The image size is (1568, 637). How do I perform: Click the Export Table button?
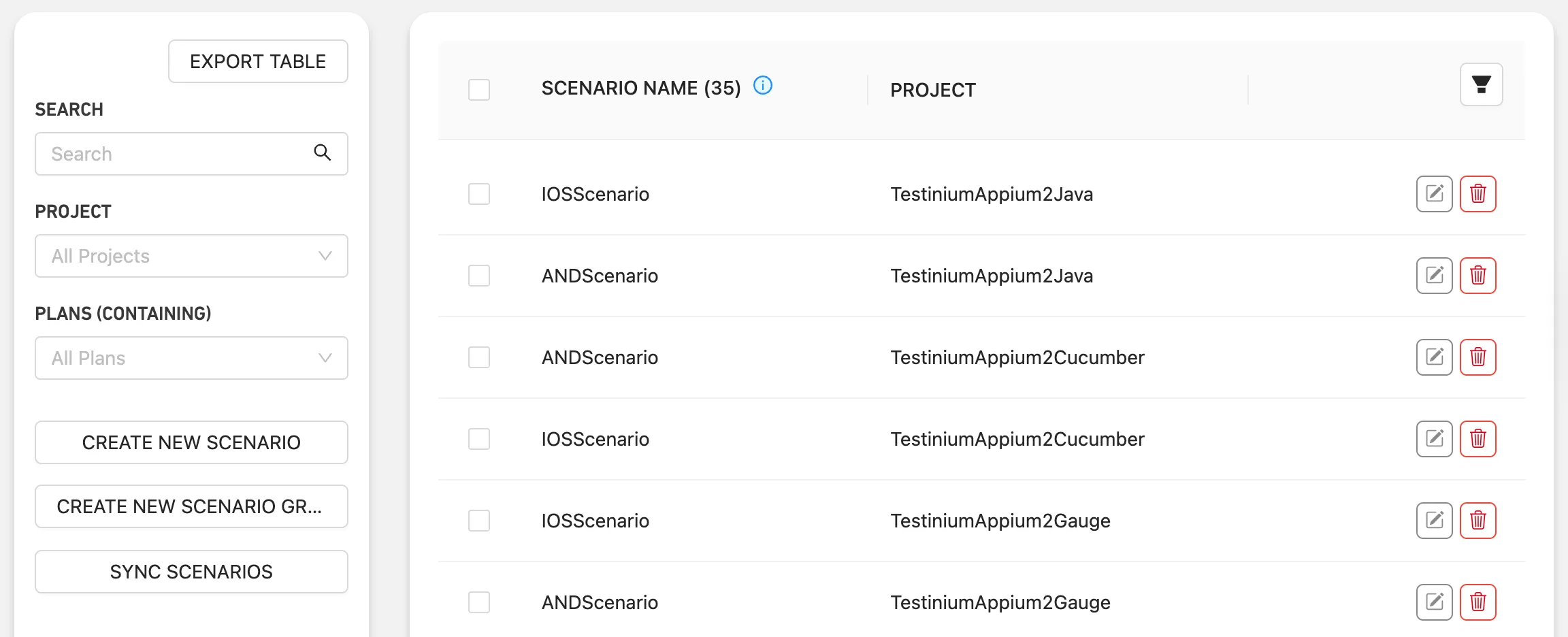pyautogui.click(x=258, y=61)
